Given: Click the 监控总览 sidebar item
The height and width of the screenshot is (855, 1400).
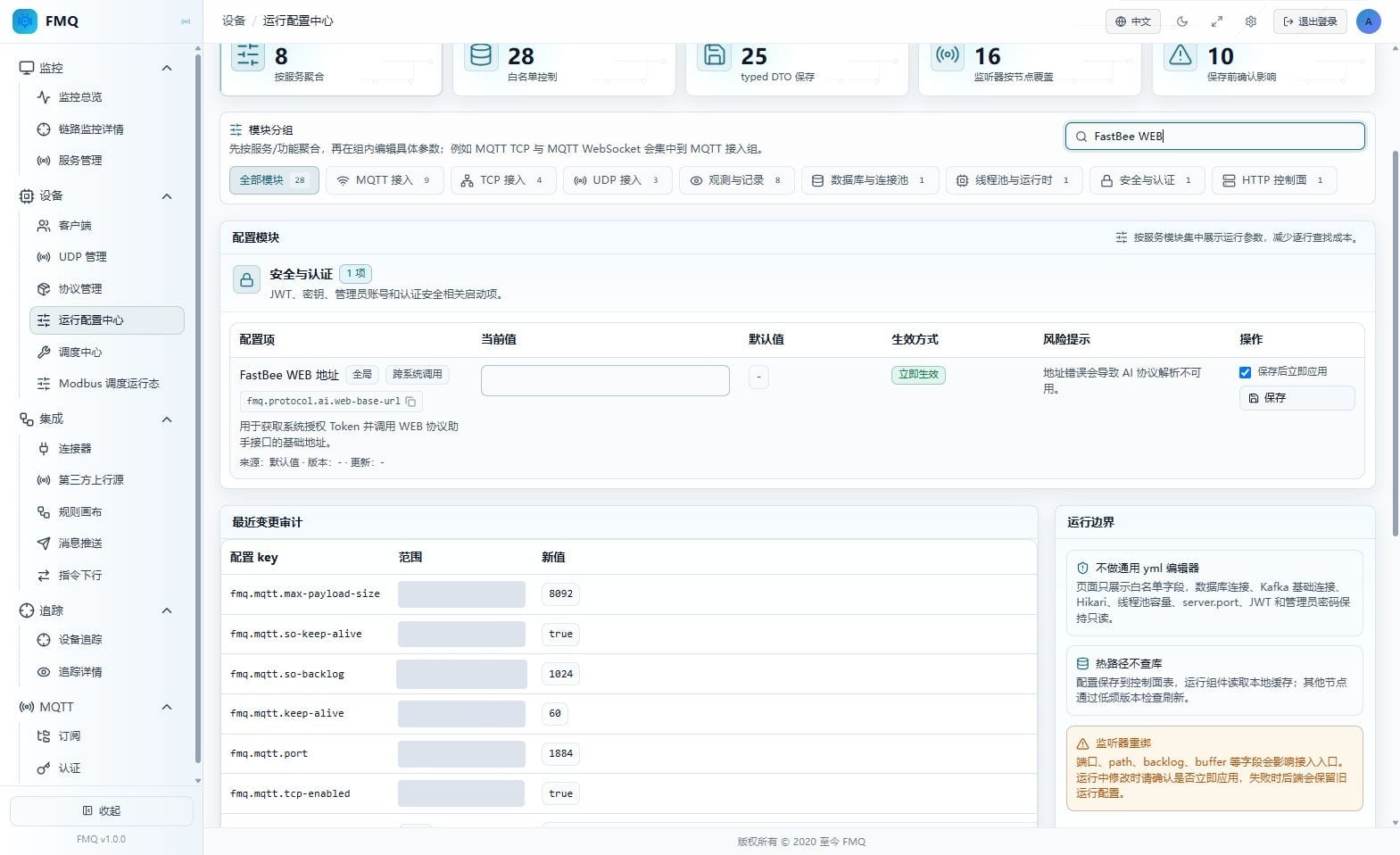Looking at the screenshot, I should [107, 97].
